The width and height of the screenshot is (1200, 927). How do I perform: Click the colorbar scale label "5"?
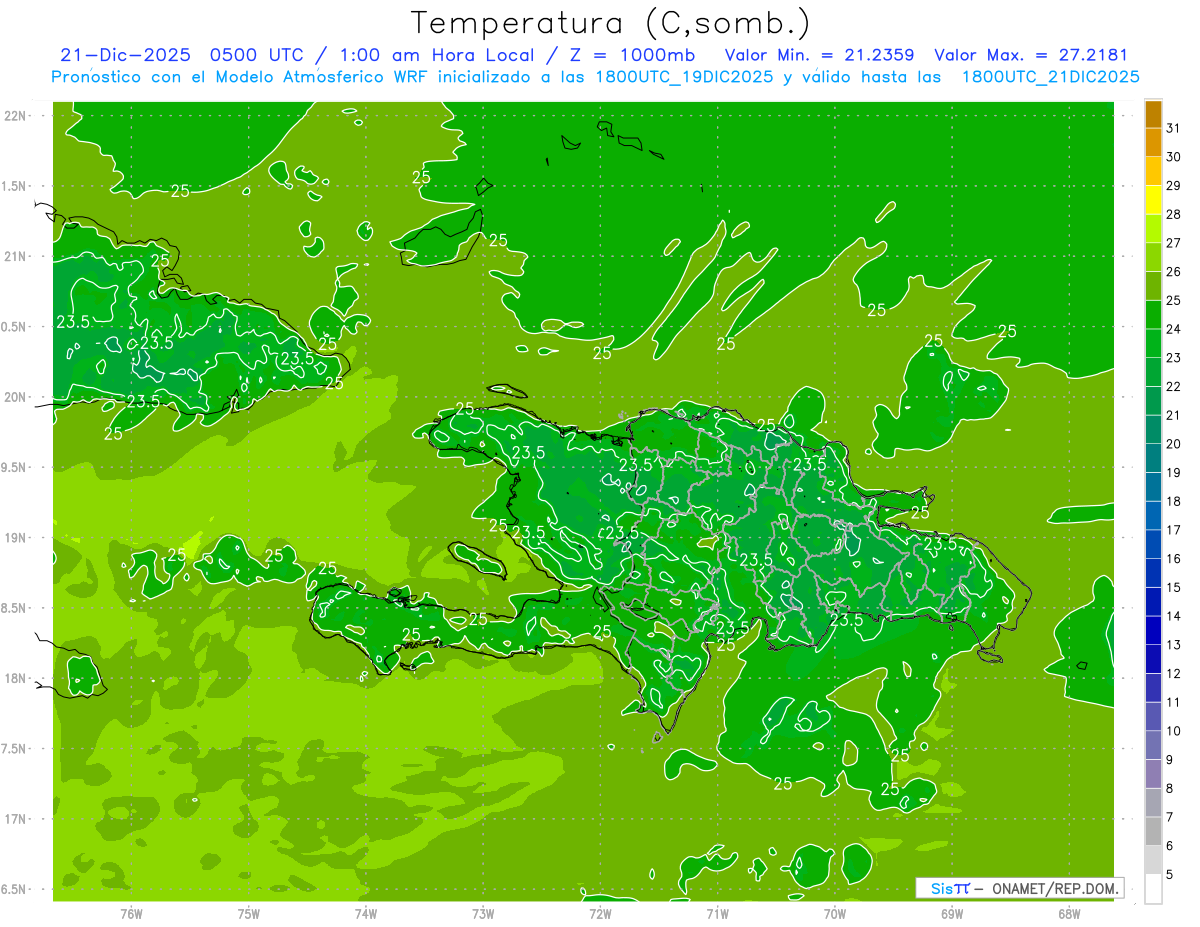coord(1171,874)
